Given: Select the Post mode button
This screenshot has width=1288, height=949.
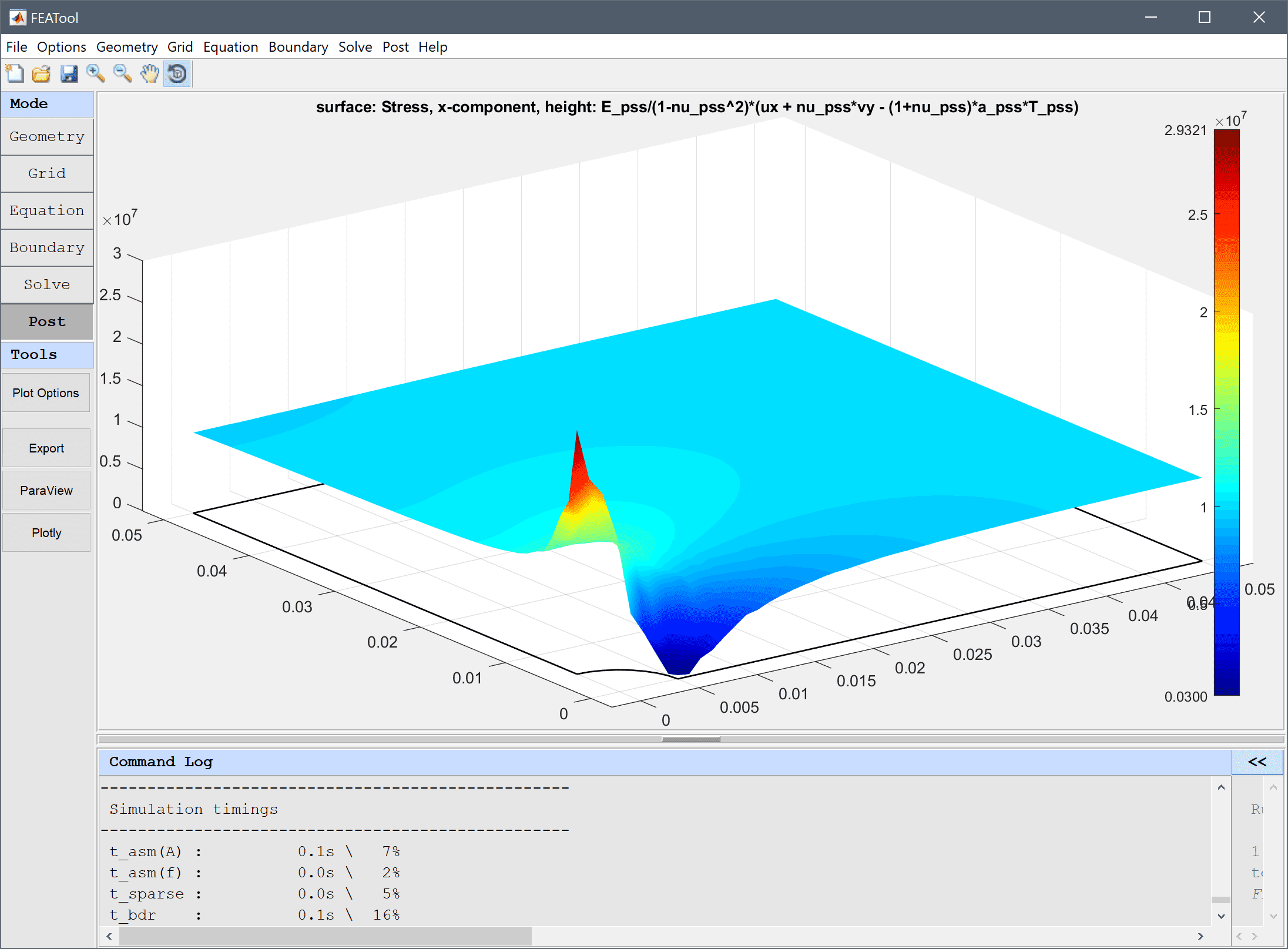Looking at the screenshot, I should tap(47, 322).
